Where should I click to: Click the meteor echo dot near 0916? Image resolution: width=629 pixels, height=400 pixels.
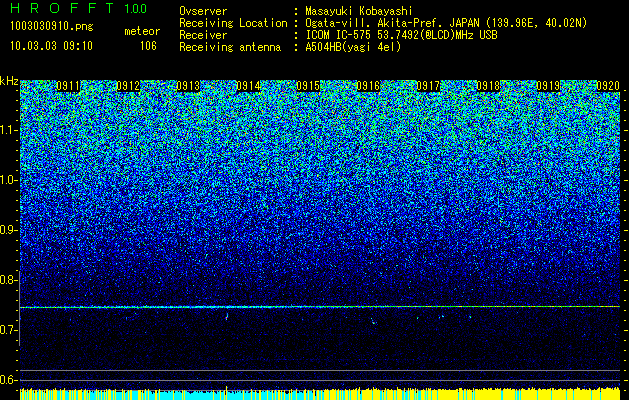pos(373,321)
